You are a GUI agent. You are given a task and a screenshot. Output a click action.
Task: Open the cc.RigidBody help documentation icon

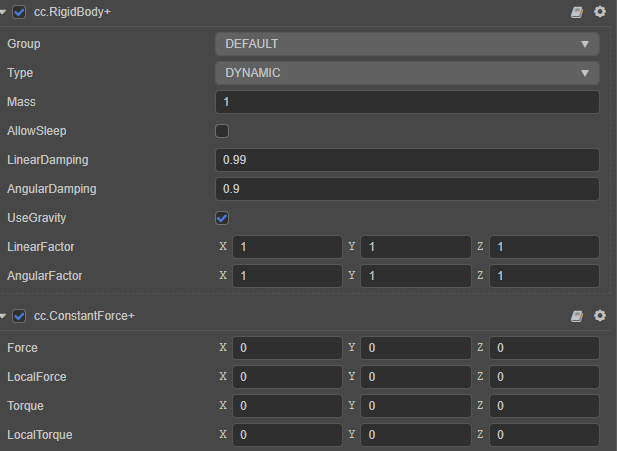tap(577, 12)
